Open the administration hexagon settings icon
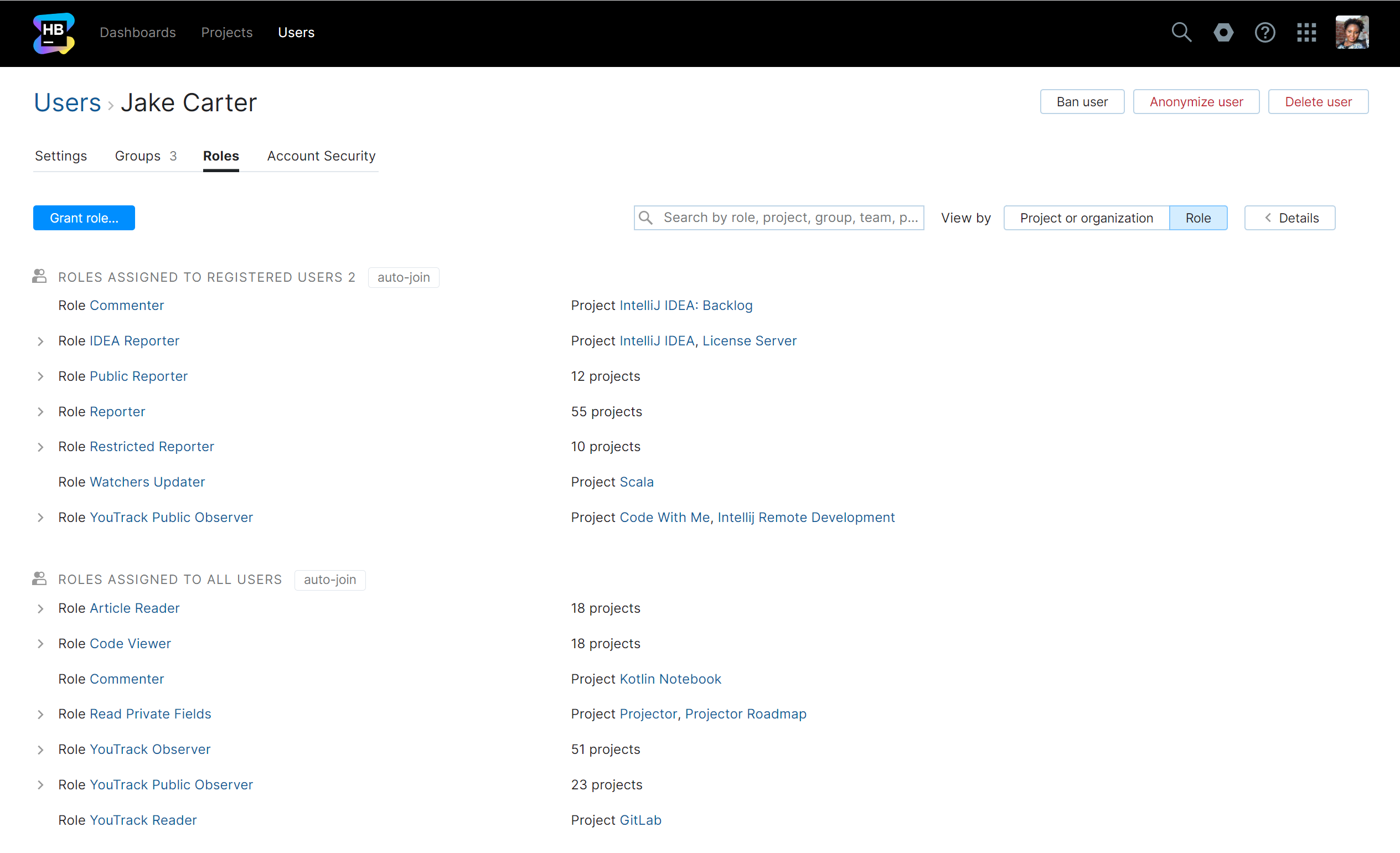This screenshot has height=853, width=1400. click(1223, 33)
